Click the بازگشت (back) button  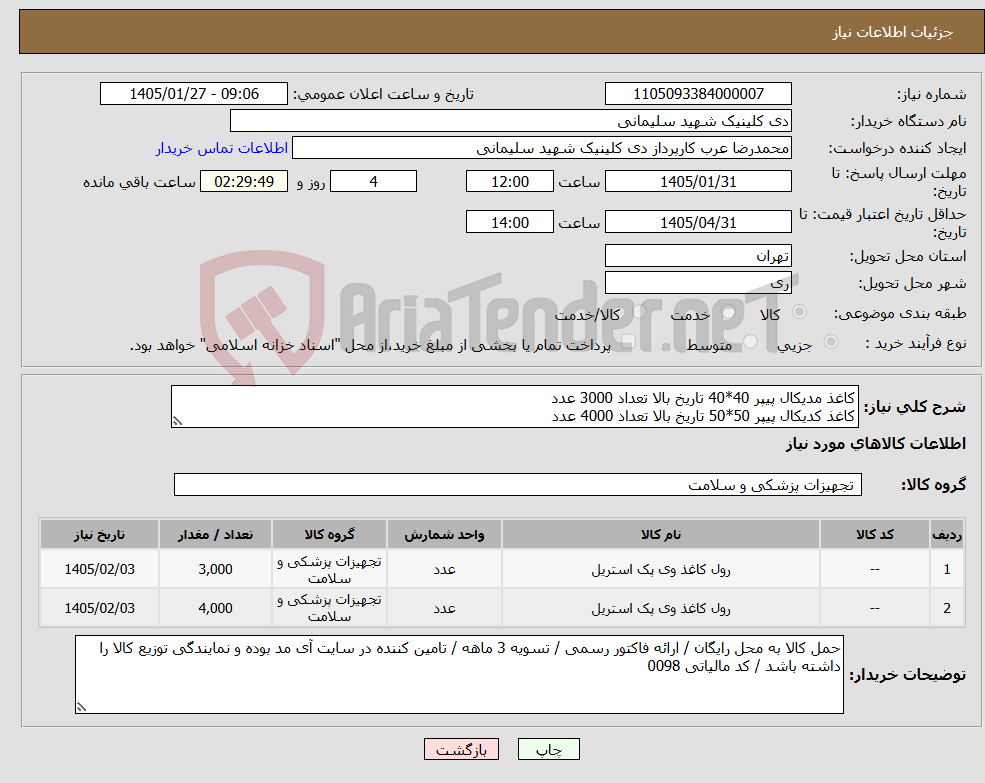point(461,749)
